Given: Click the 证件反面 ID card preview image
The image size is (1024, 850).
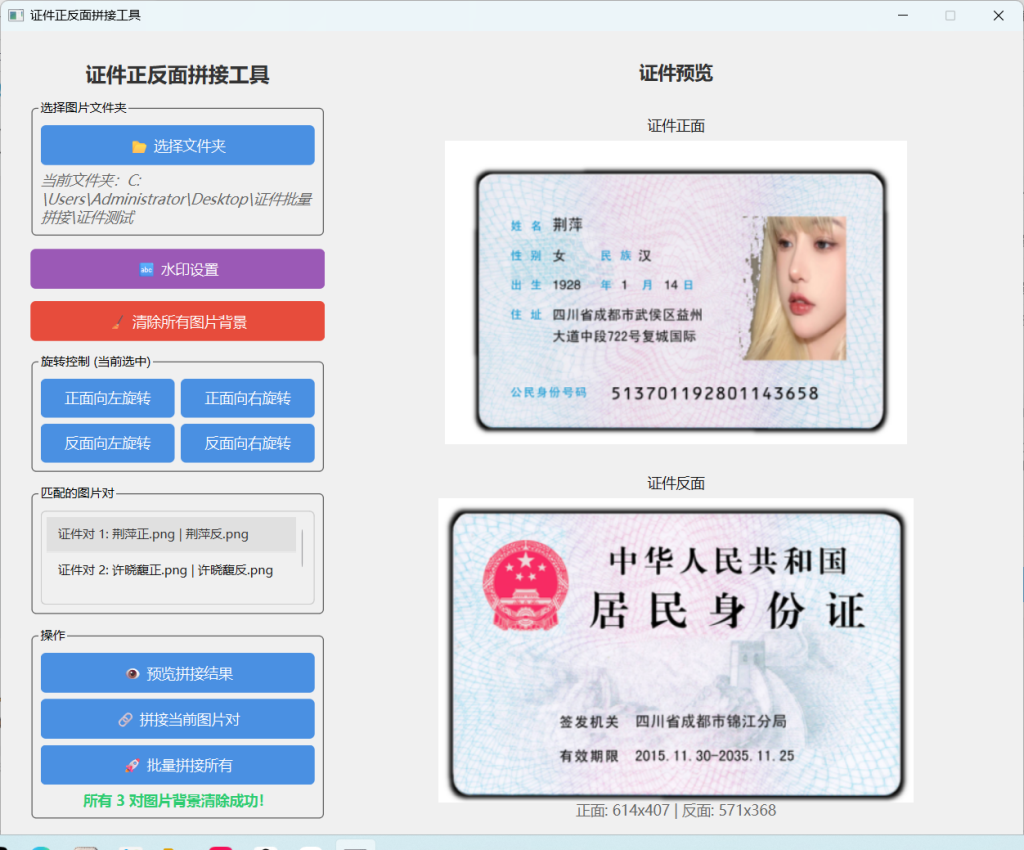Looking at the screenshot, I should (676, 650).
